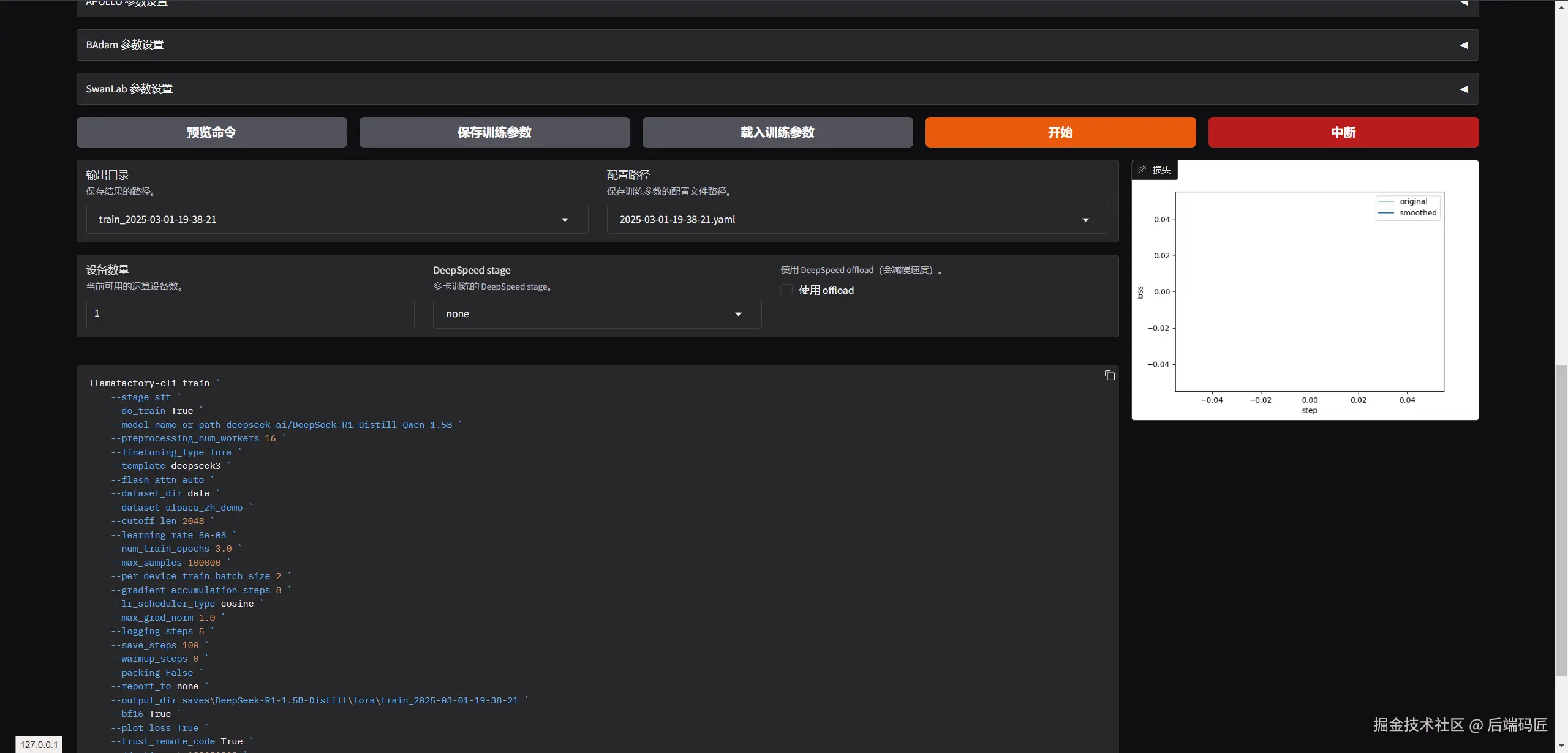Open SwanLab 参数设置 accordion header
1568x753 pixels.
129,89
